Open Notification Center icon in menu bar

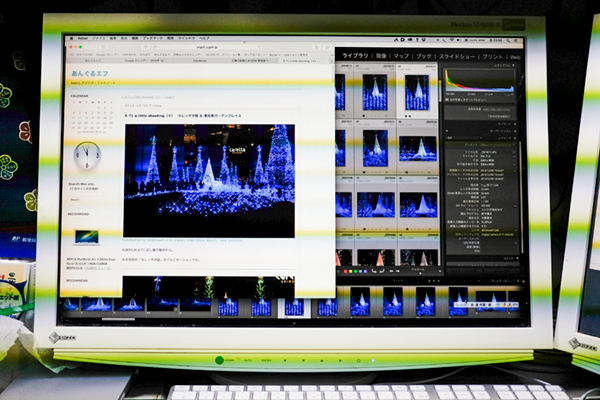[x=516, y=40]
